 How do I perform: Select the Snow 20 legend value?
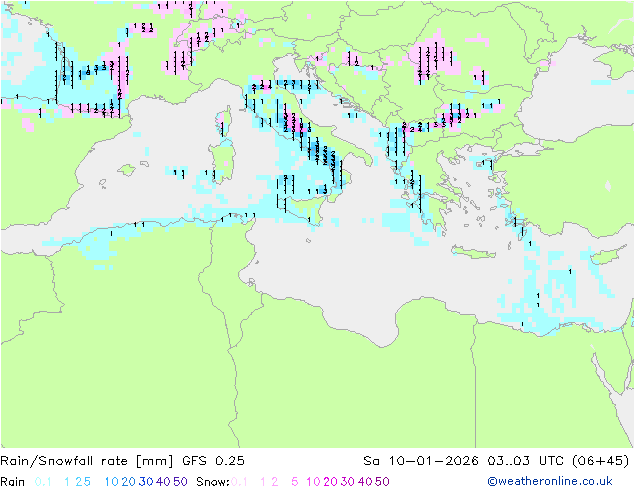point(330,482)
